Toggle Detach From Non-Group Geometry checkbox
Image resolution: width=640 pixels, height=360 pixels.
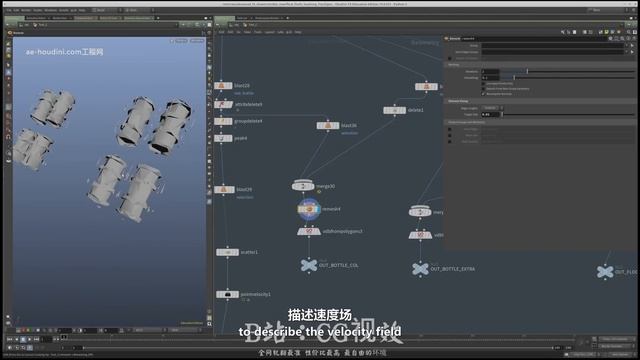[x=483, y=89]
